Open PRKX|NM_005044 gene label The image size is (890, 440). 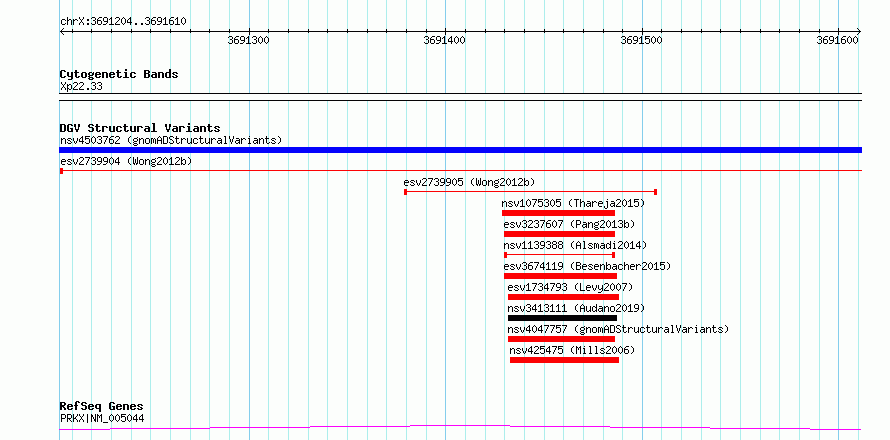pos(102,419)
